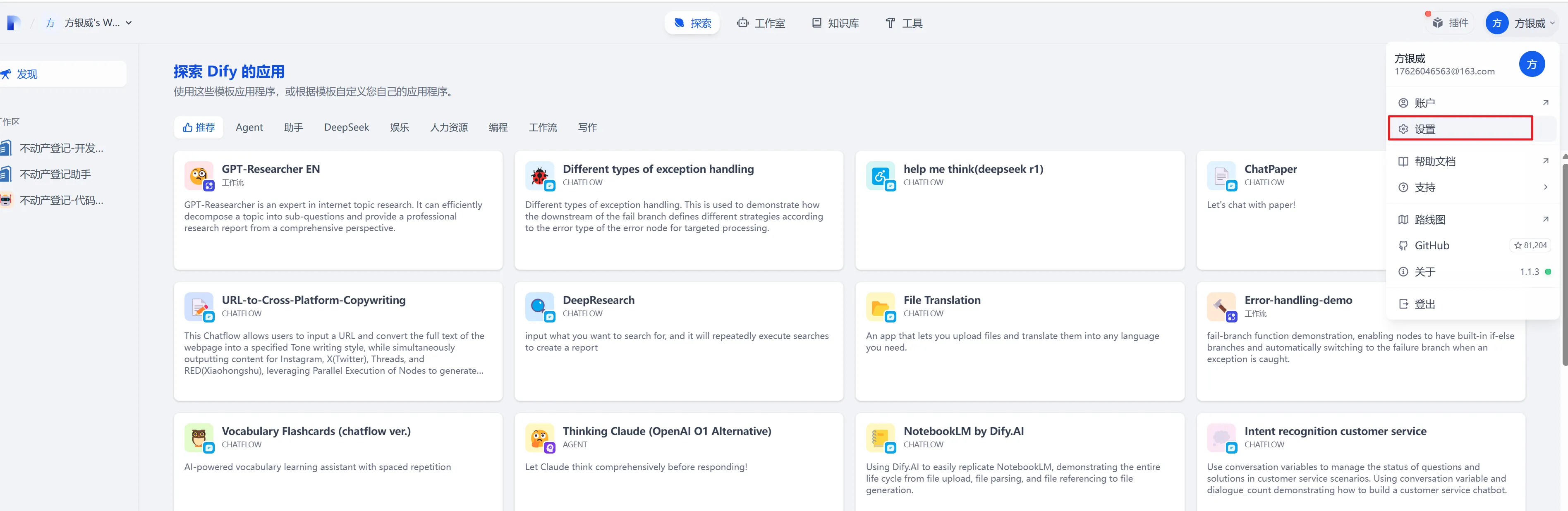Screen dimensions: 1568x511
Task: Click the File Translation folder icon
Action: click(x=880, y=307)
